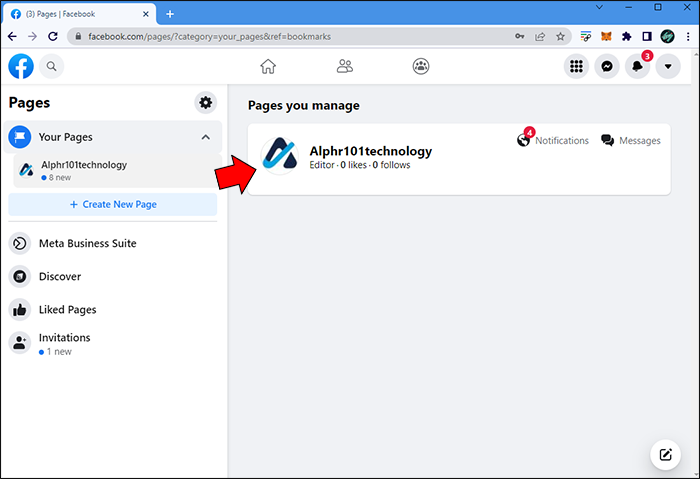Click the address bar URL

[209, 37]
